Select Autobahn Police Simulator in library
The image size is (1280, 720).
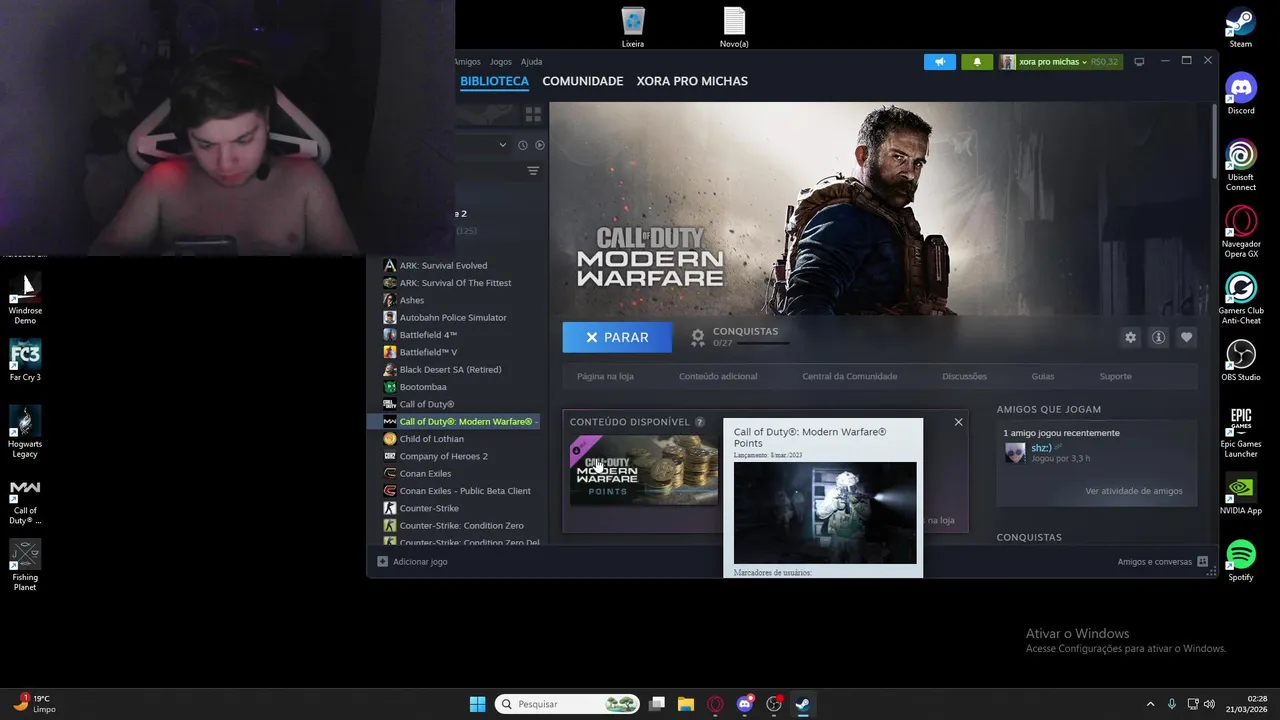[453, 318]
